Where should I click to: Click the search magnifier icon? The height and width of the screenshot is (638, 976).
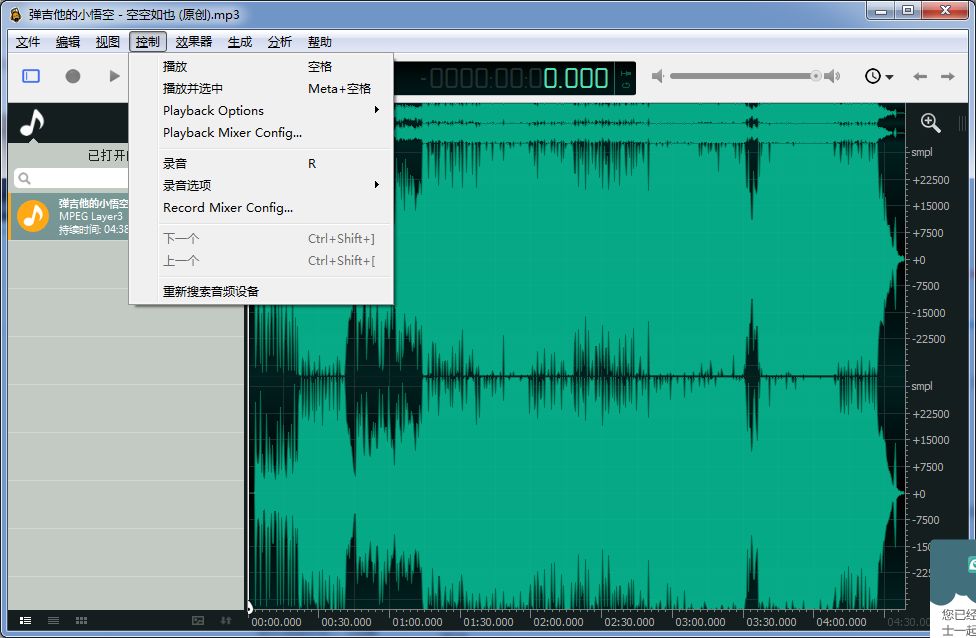tap(24, 179)
